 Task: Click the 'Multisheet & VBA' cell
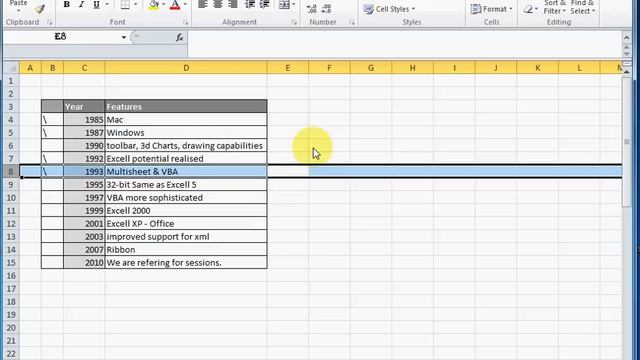pos(186,172)
